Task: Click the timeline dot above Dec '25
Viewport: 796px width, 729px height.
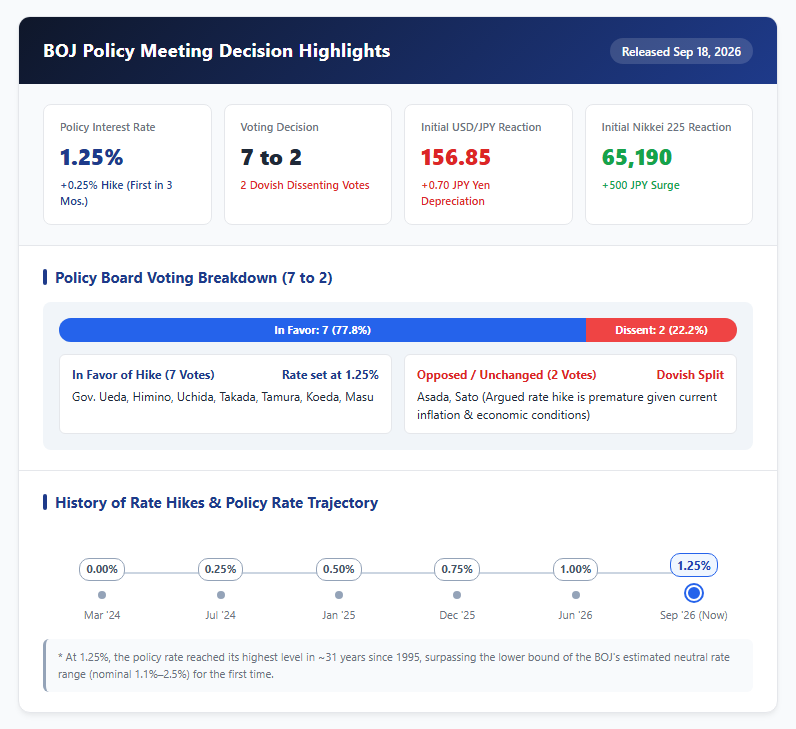Action: pos(457,594)
